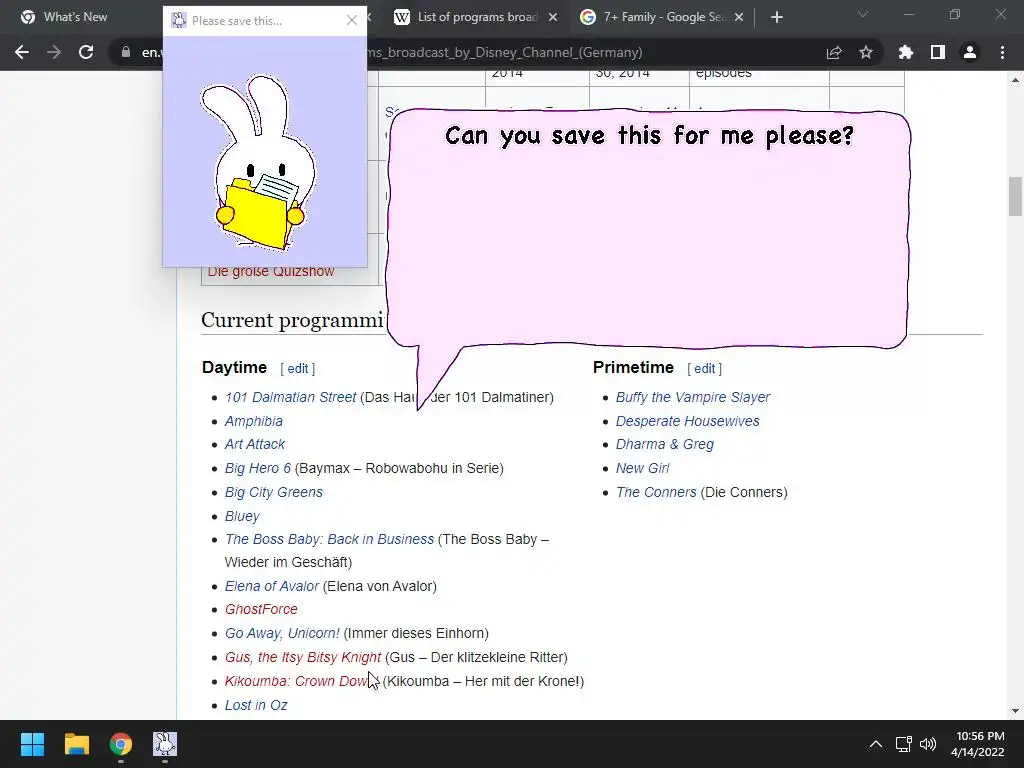Open the 101 Dalmatian Street link
Image resolution: width=1024 pixels, height=768 pixels.
click(x=291, y=397)
